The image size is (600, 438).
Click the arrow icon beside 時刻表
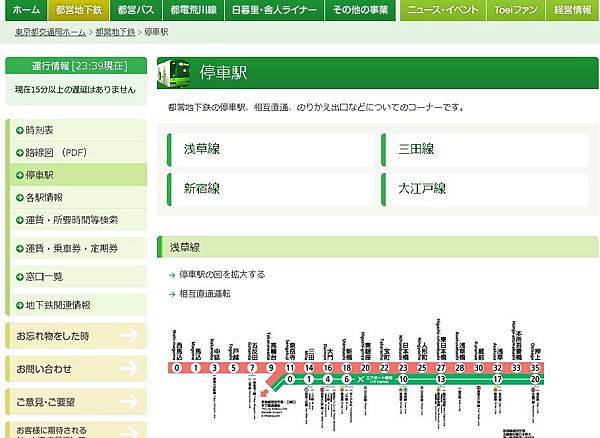point(20,130)
